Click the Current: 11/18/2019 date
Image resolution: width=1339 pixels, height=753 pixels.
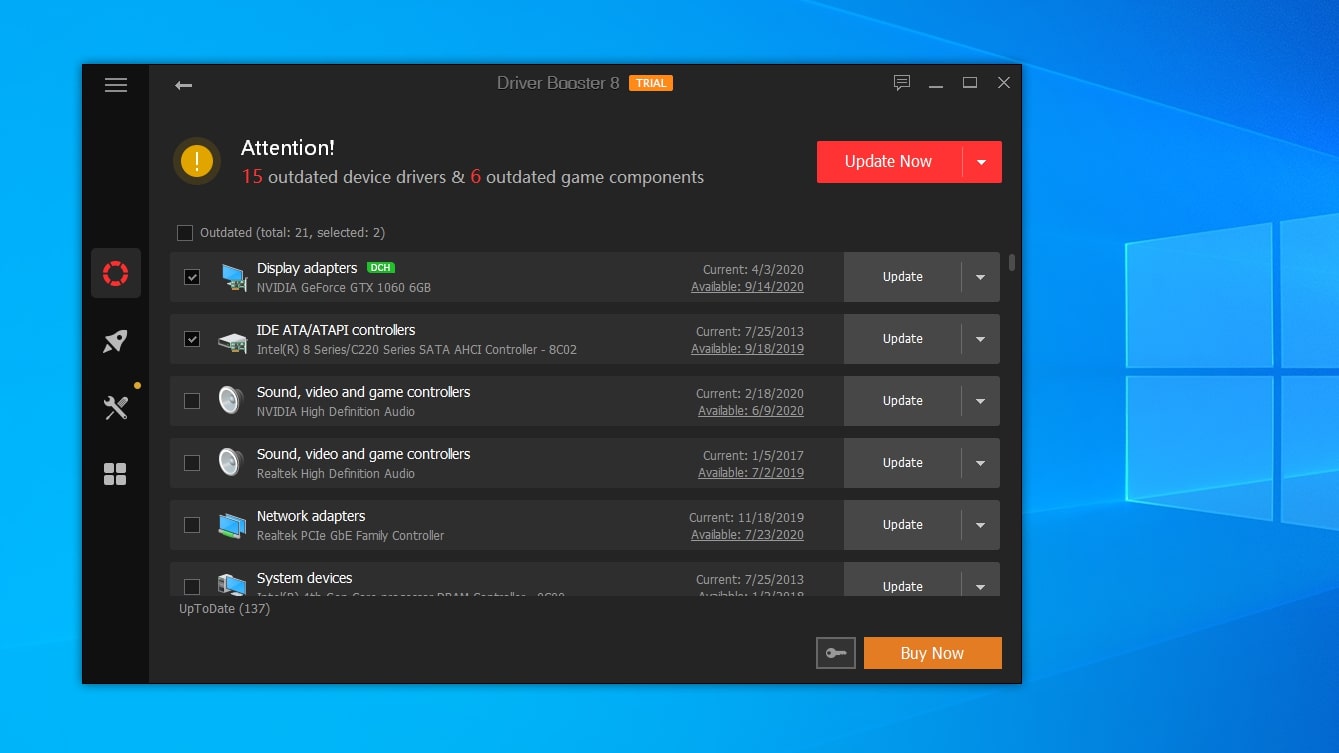click(x=746, y=518)
